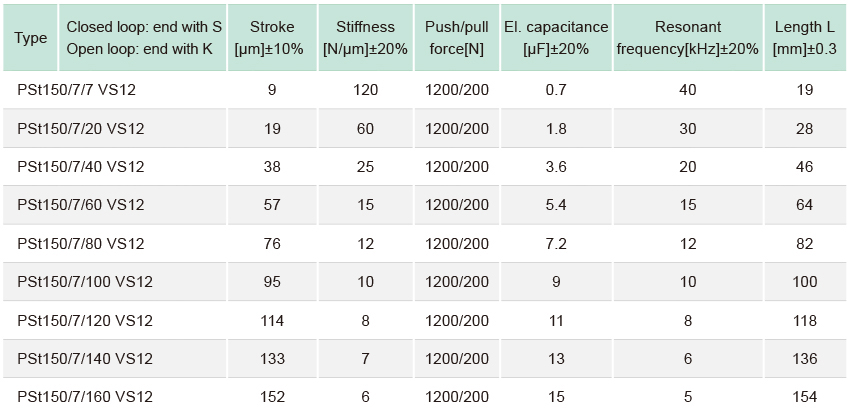Screen dimensions: 850x417
Task: Click the capacitance value 7.2
Action: click(556, 243)
